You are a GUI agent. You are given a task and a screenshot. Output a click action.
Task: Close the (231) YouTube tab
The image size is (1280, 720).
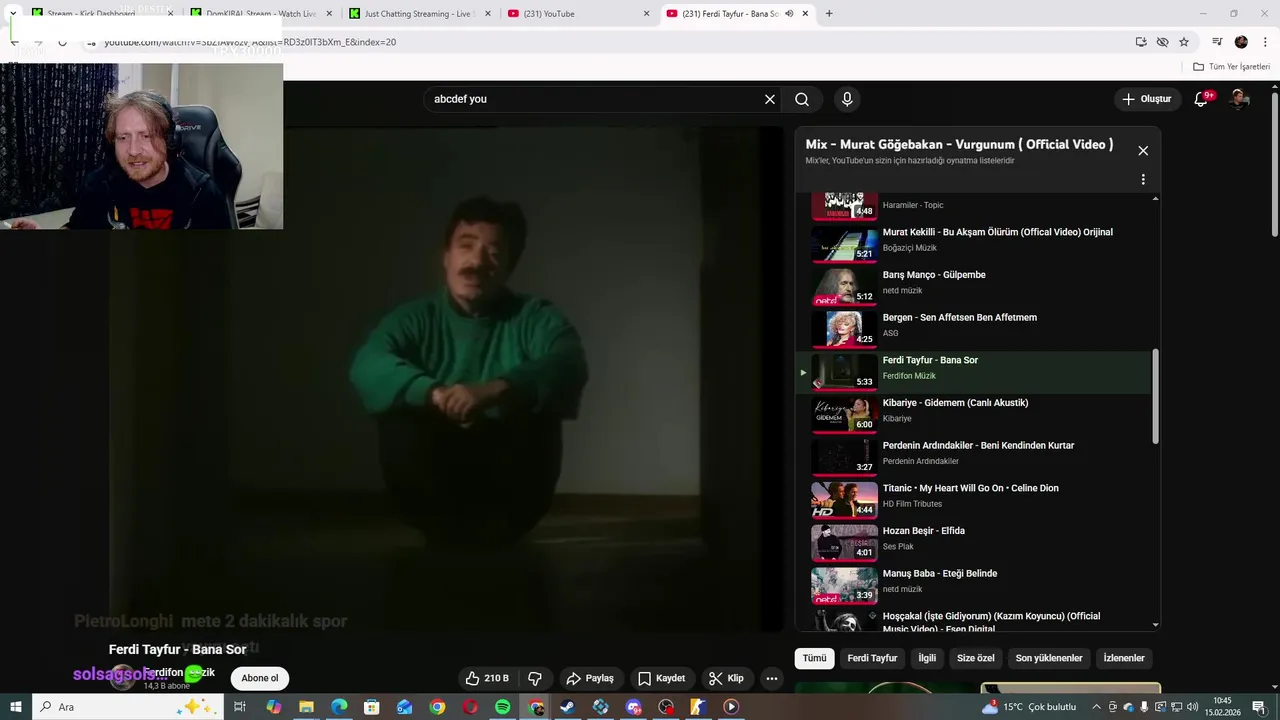coord(646,14)
